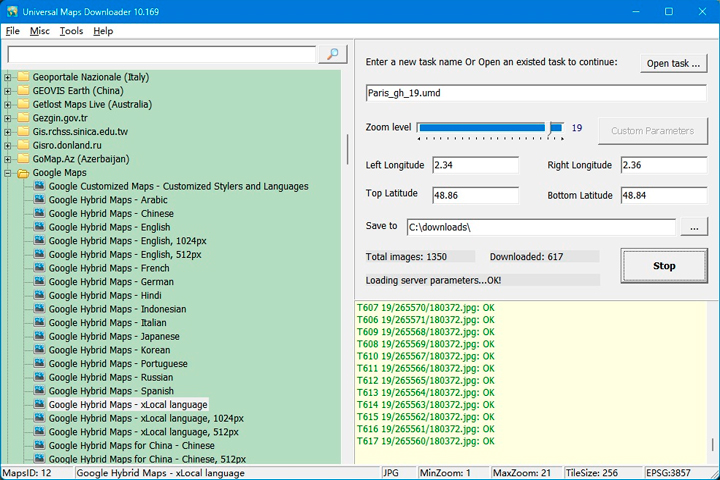Expand the GoMap.Az (Azerbaijan) node
The width and height of the screenshot is (720, 480).
click(x=7, y=159)
